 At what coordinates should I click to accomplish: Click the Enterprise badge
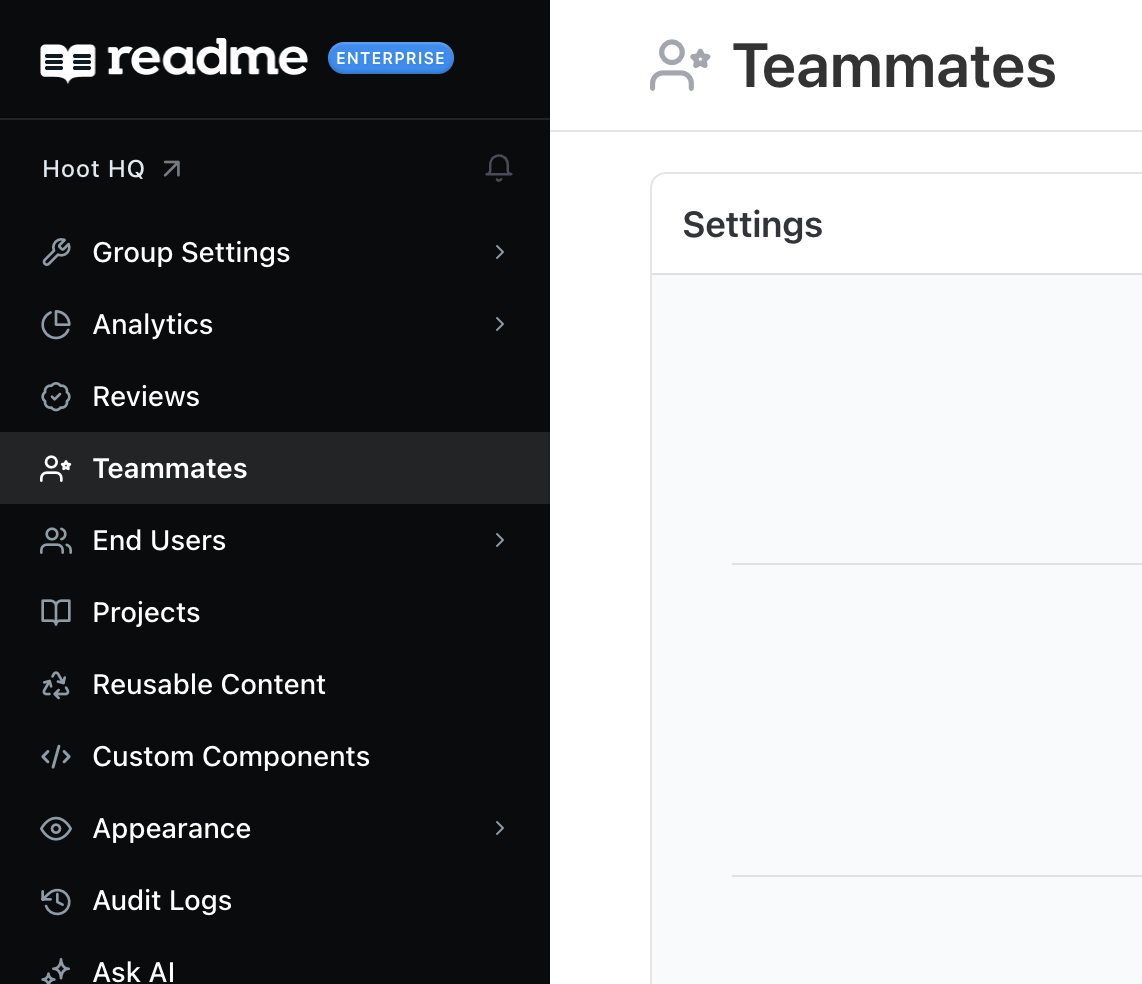coord(390,58)
